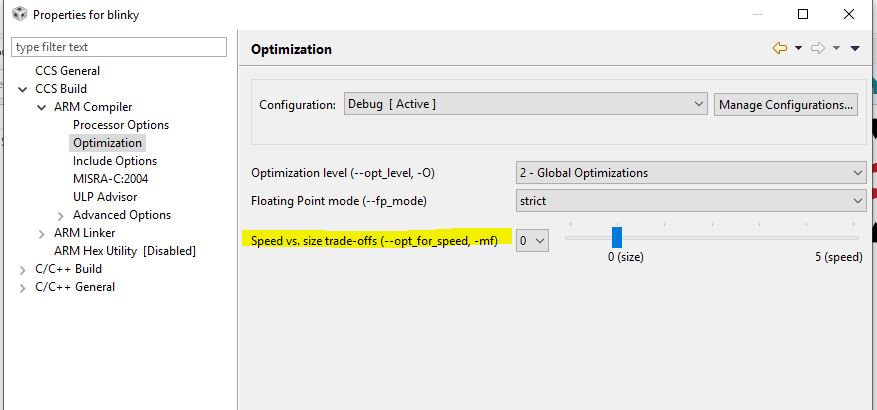Click the Manage Configurations button
The height and width of the screenshot is (410, 877).
(786, 104)
